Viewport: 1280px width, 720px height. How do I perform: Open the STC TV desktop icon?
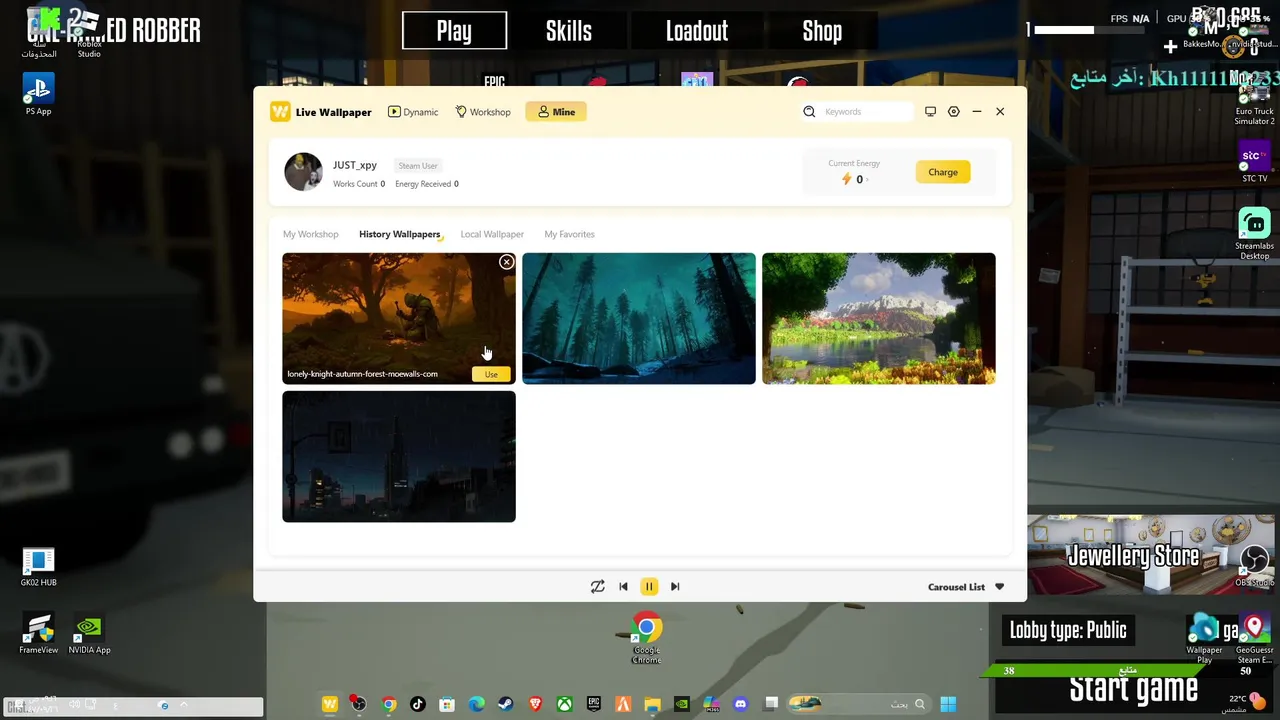1254,162
